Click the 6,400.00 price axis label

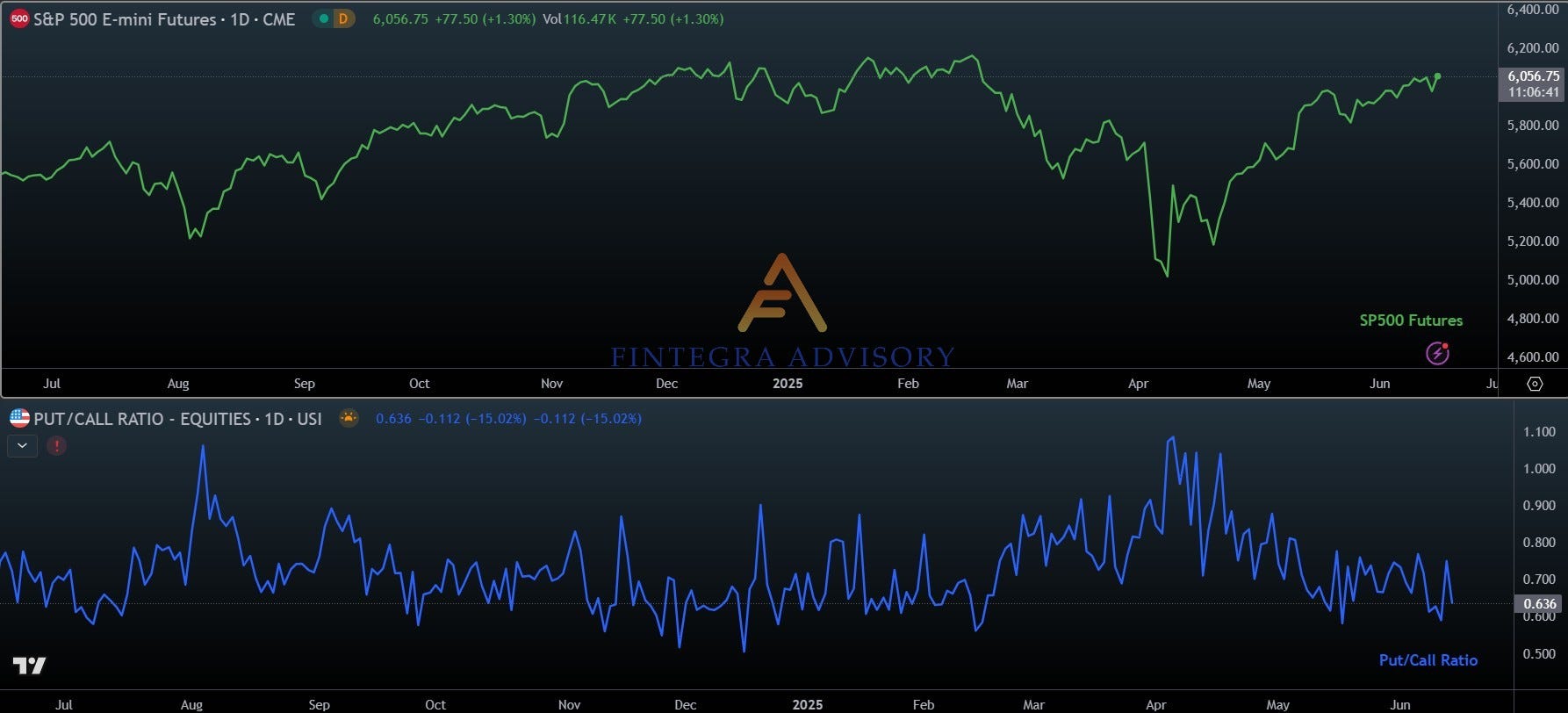pos(1533,10)
